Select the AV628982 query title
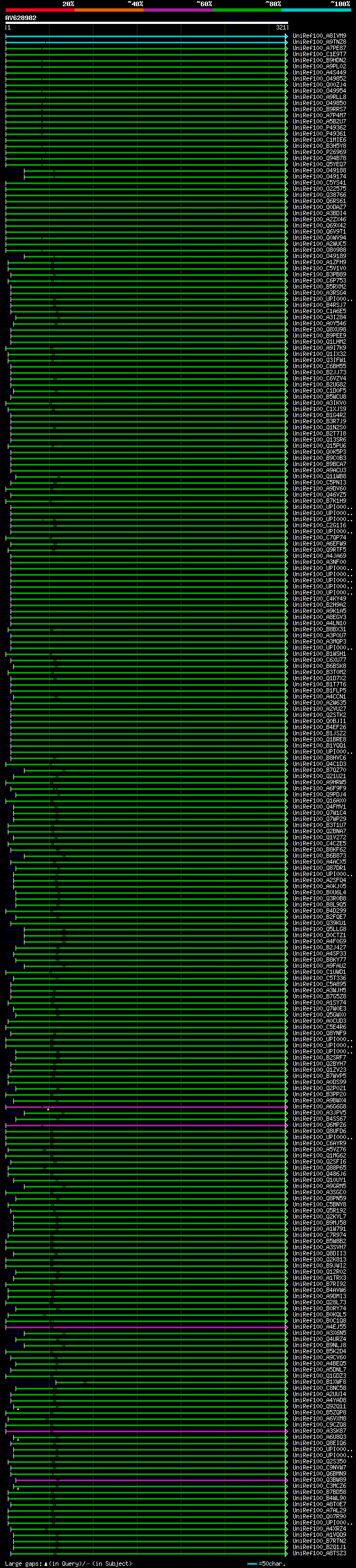 tap(21, 18)
